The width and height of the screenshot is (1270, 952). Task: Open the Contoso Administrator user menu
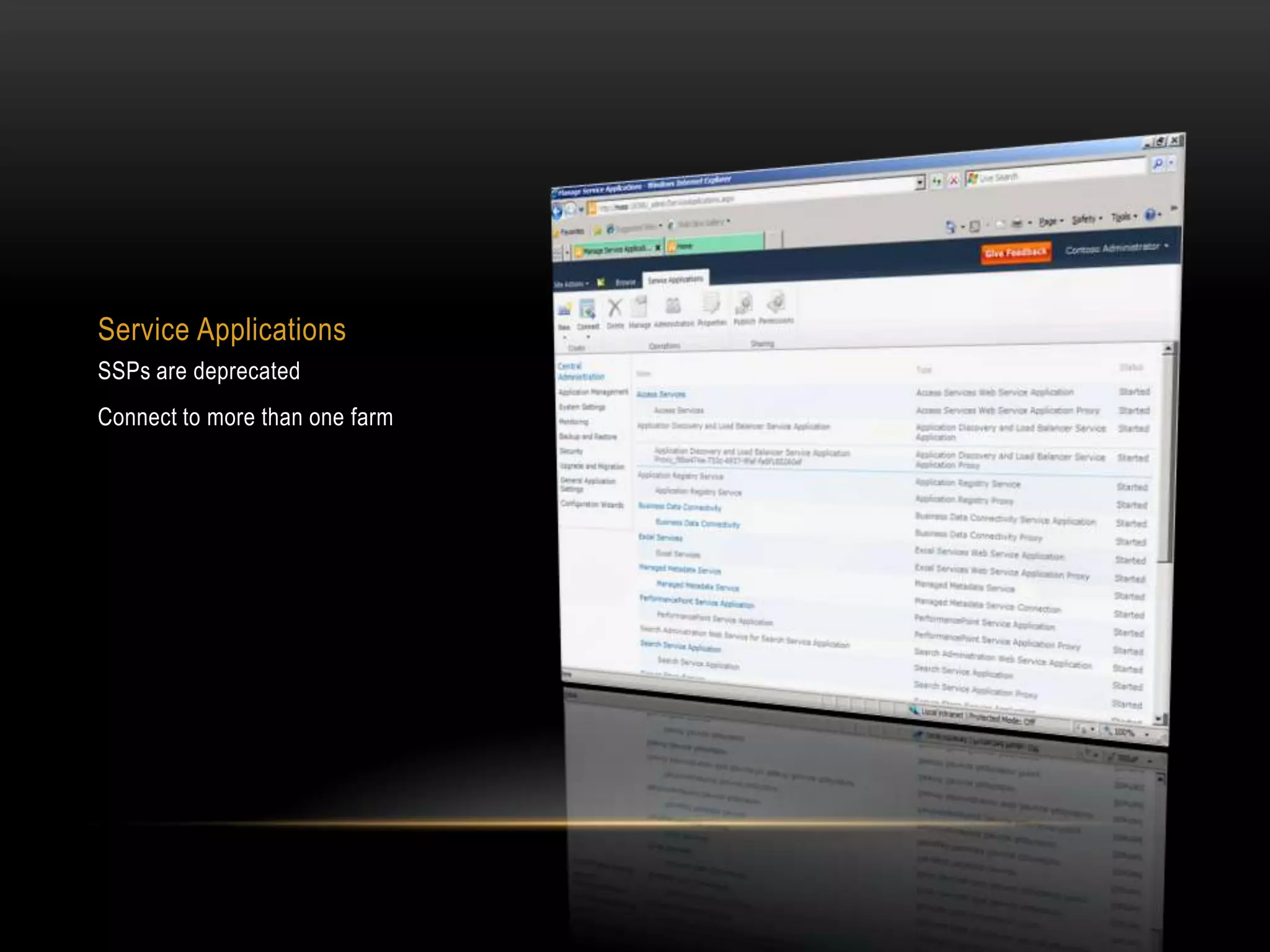point(1116,248)
